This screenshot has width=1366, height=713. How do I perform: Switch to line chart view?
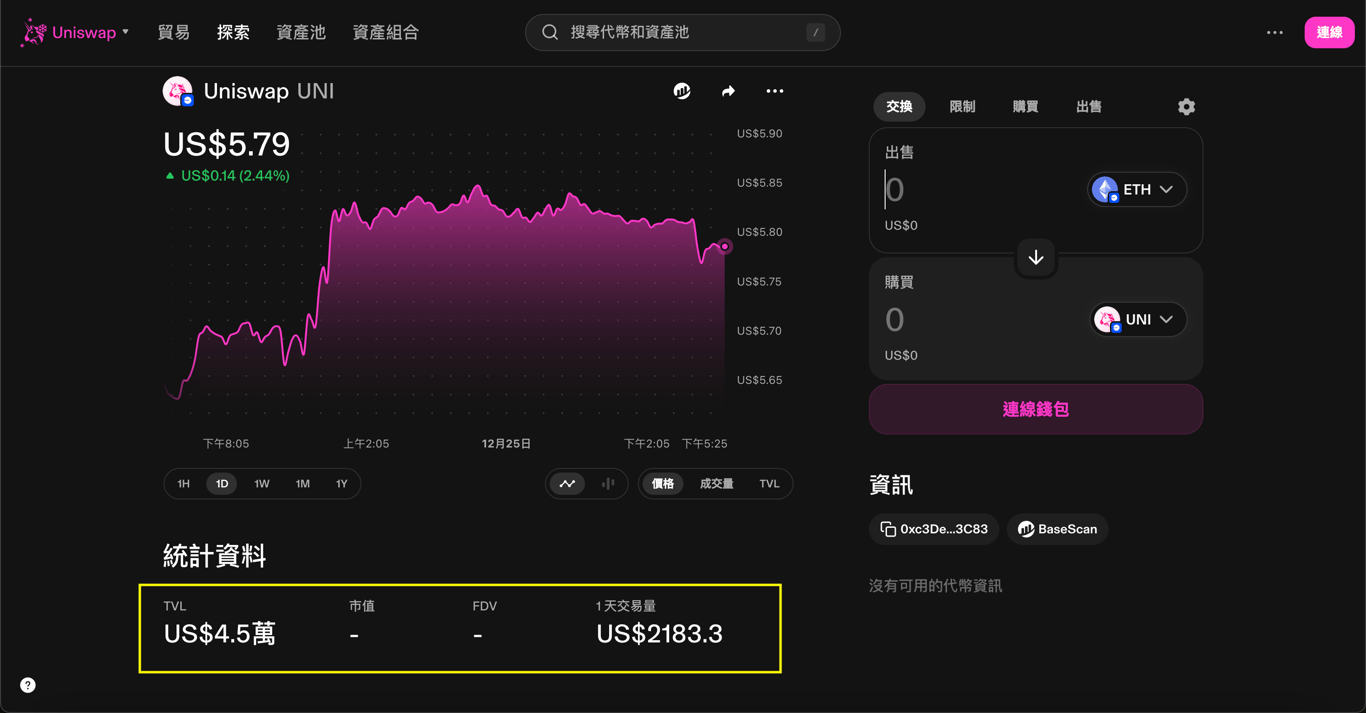[x=568, y=484]
